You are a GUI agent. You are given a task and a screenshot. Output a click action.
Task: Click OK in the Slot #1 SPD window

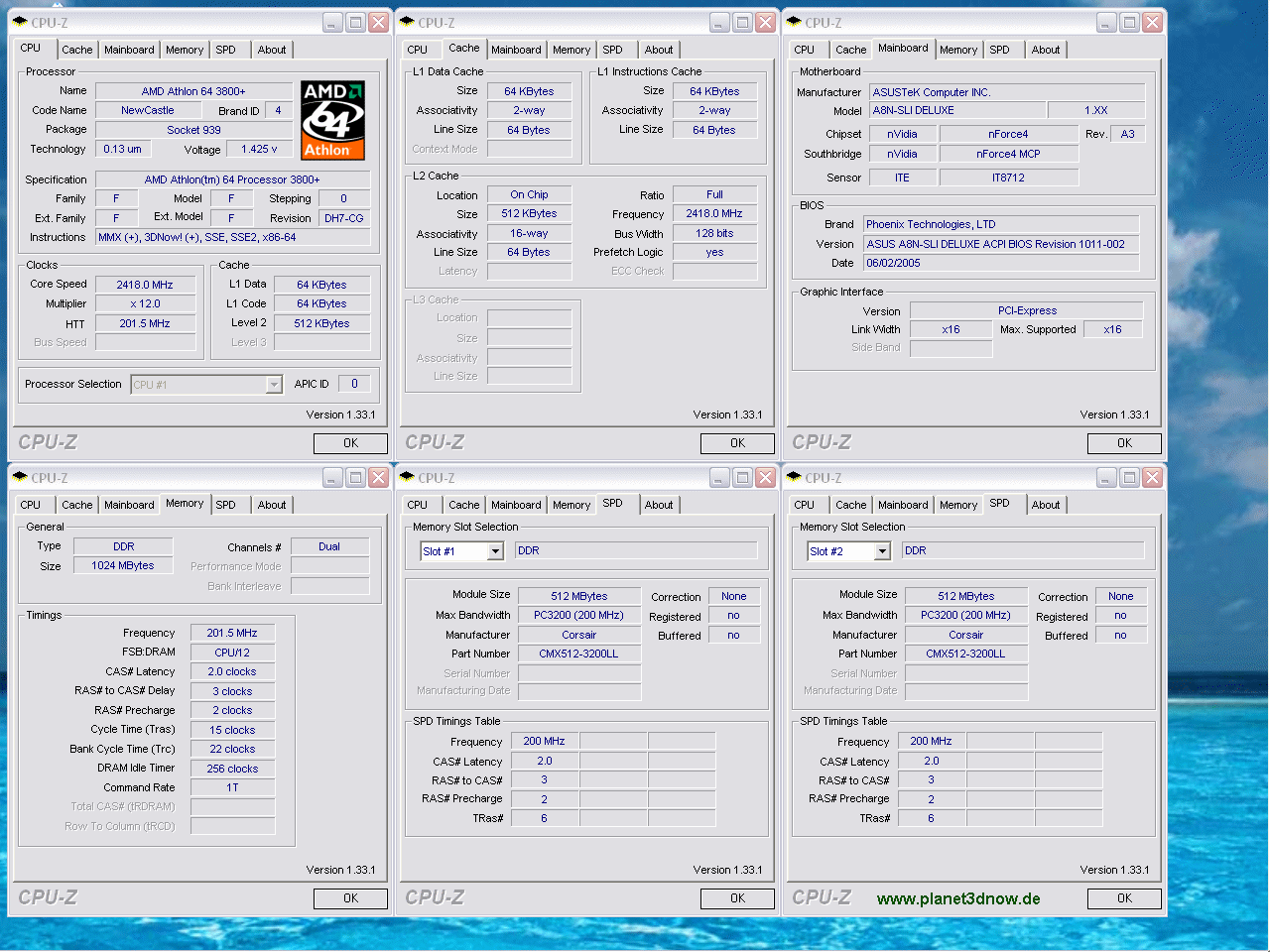click(x=737, y=898)
